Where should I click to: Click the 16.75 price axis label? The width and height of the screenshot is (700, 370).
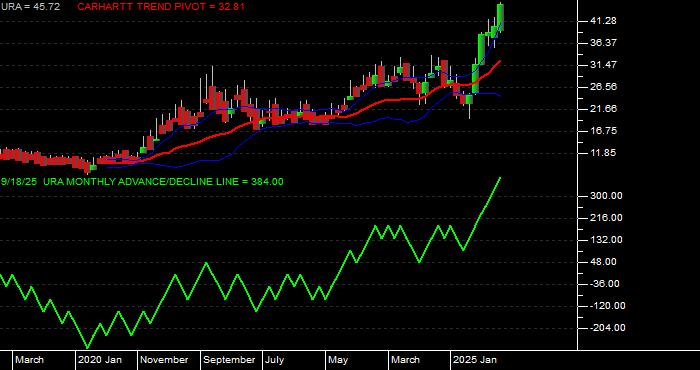(603, 131)
